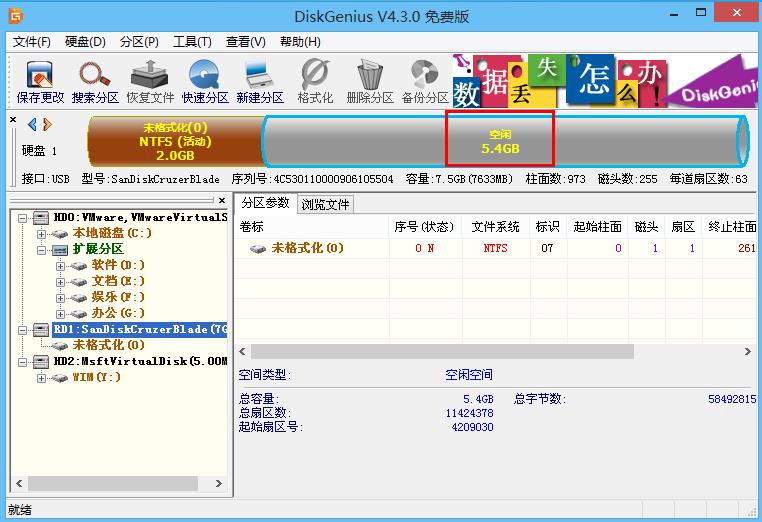
Task: Open the 工具(T) menu
Action: (192, 42)
